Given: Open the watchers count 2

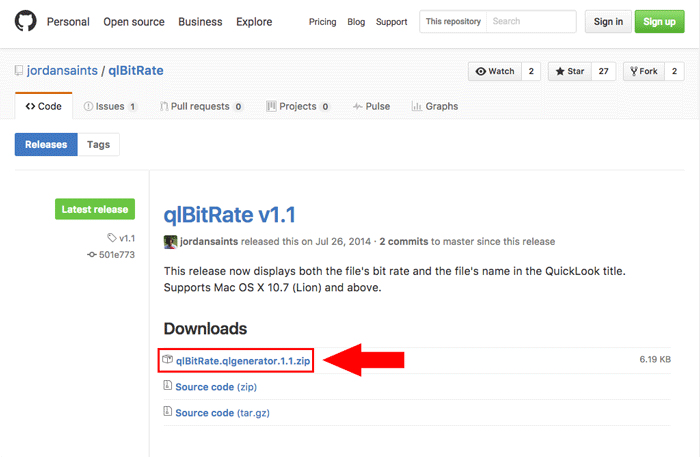Looking at the screenshot, I should pyautogui.click(x=531, y=71).
